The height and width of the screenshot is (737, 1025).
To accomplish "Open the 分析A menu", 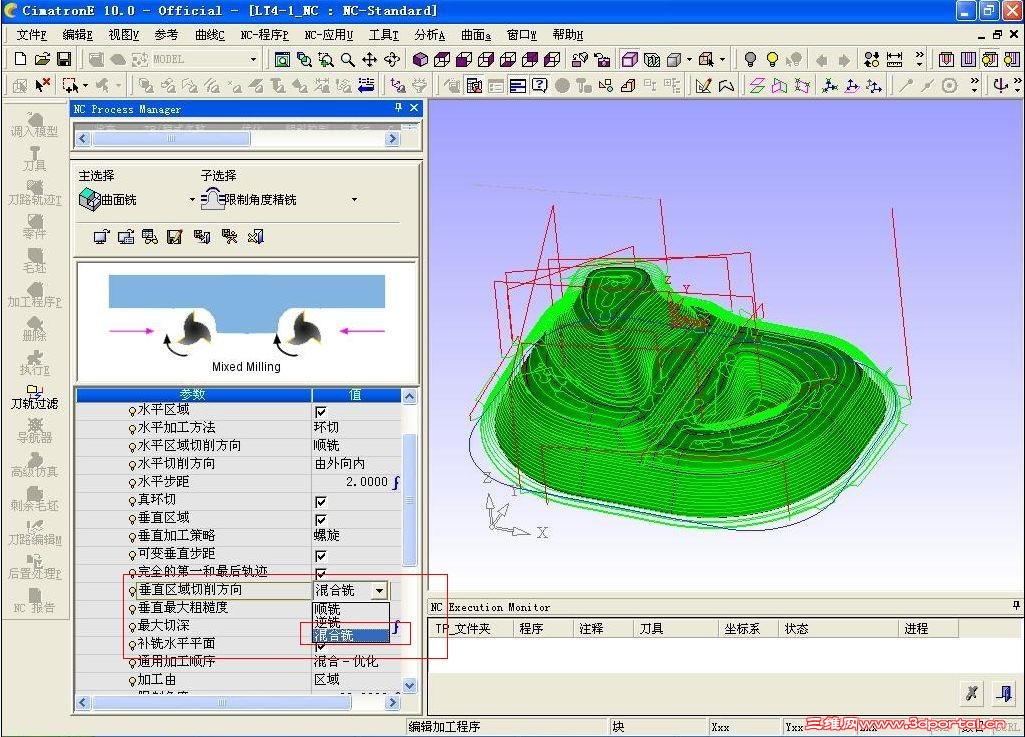I will pos(429,35).
